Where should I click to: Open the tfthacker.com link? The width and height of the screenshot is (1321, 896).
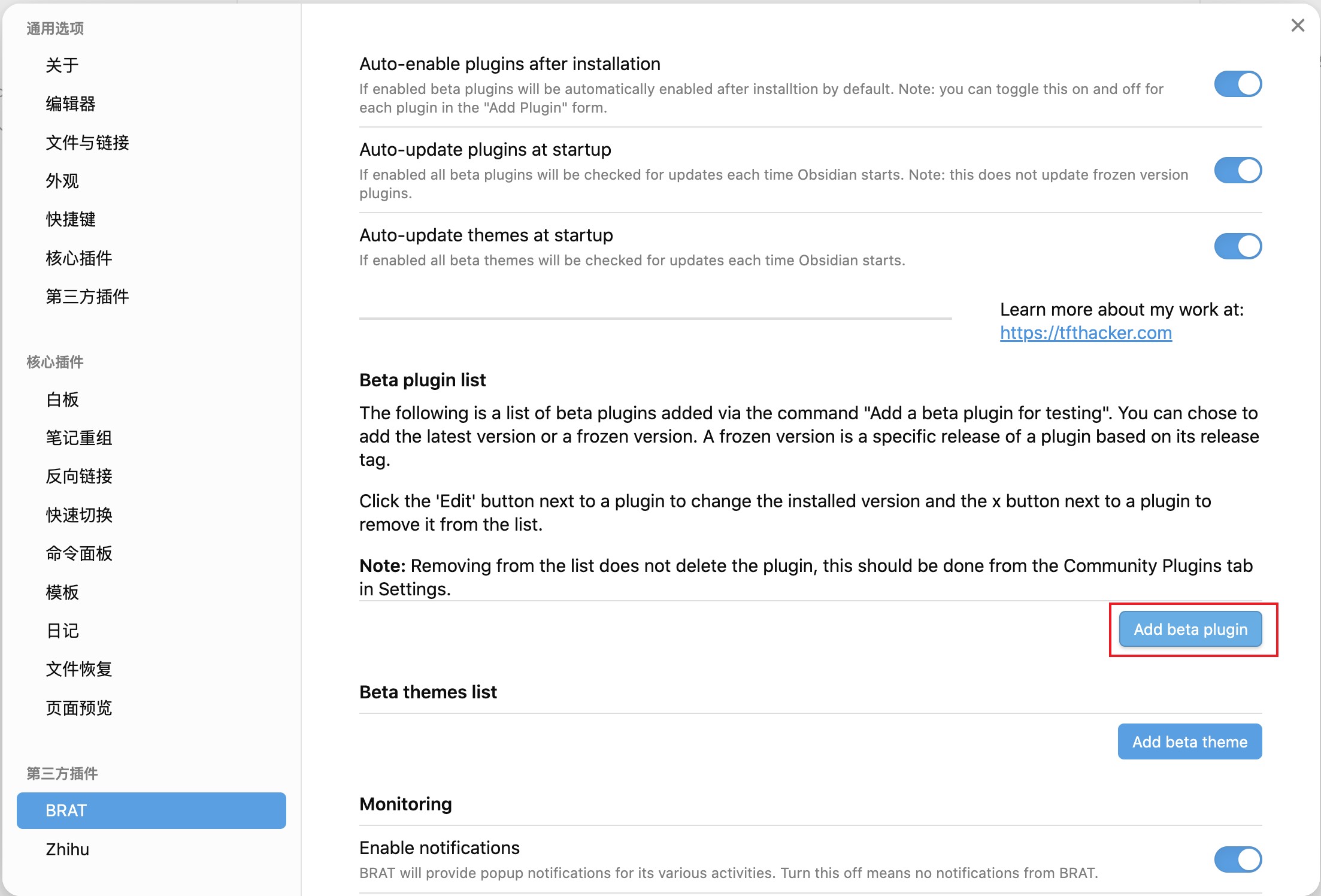1086,333
